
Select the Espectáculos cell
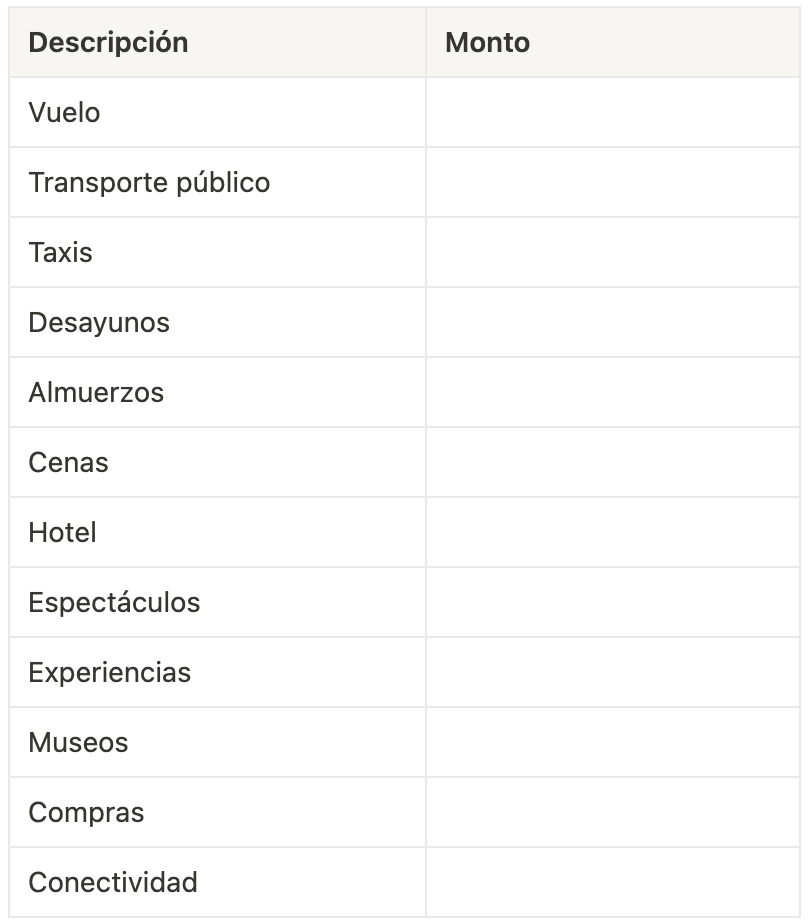point(114,603)
